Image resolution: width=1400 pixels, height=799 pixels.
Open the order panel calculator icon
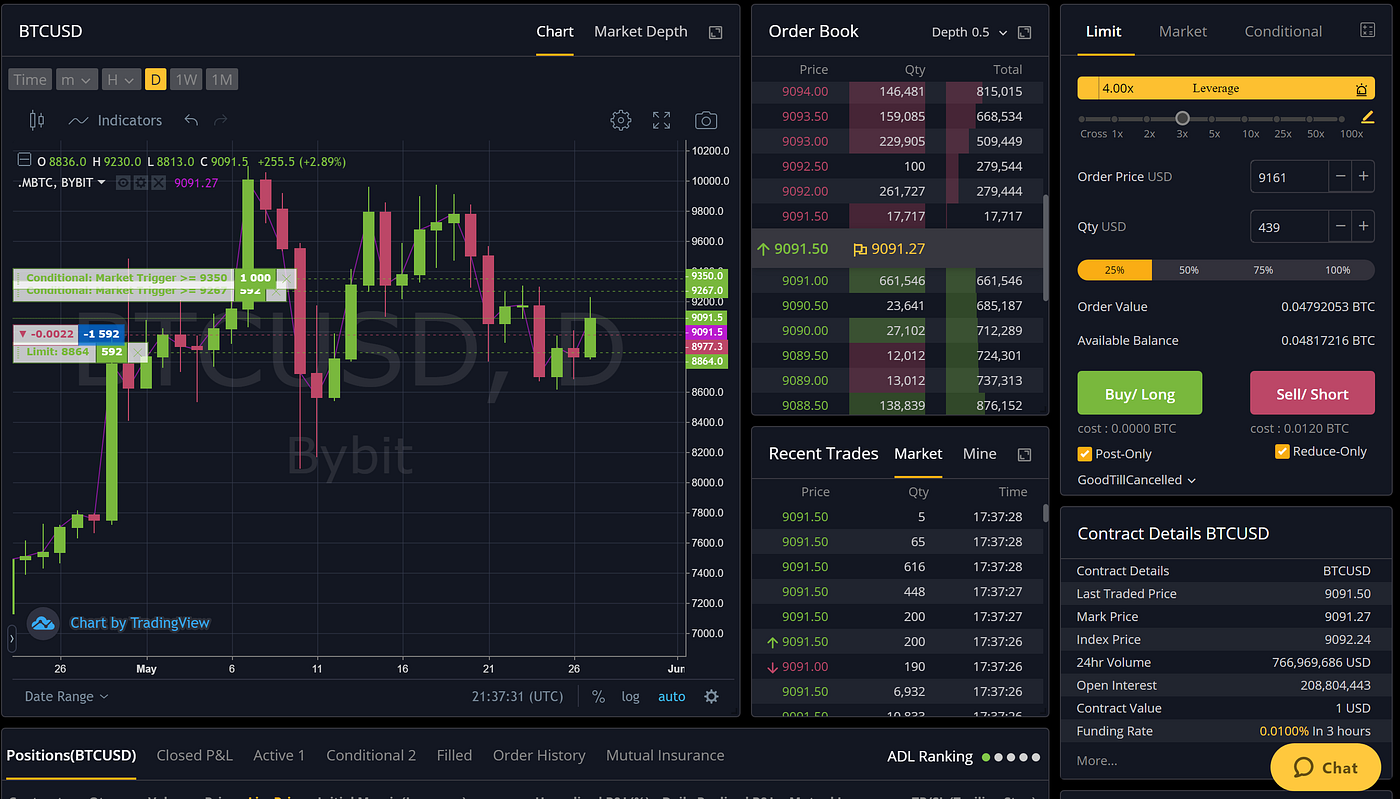tap(1368, 31)
